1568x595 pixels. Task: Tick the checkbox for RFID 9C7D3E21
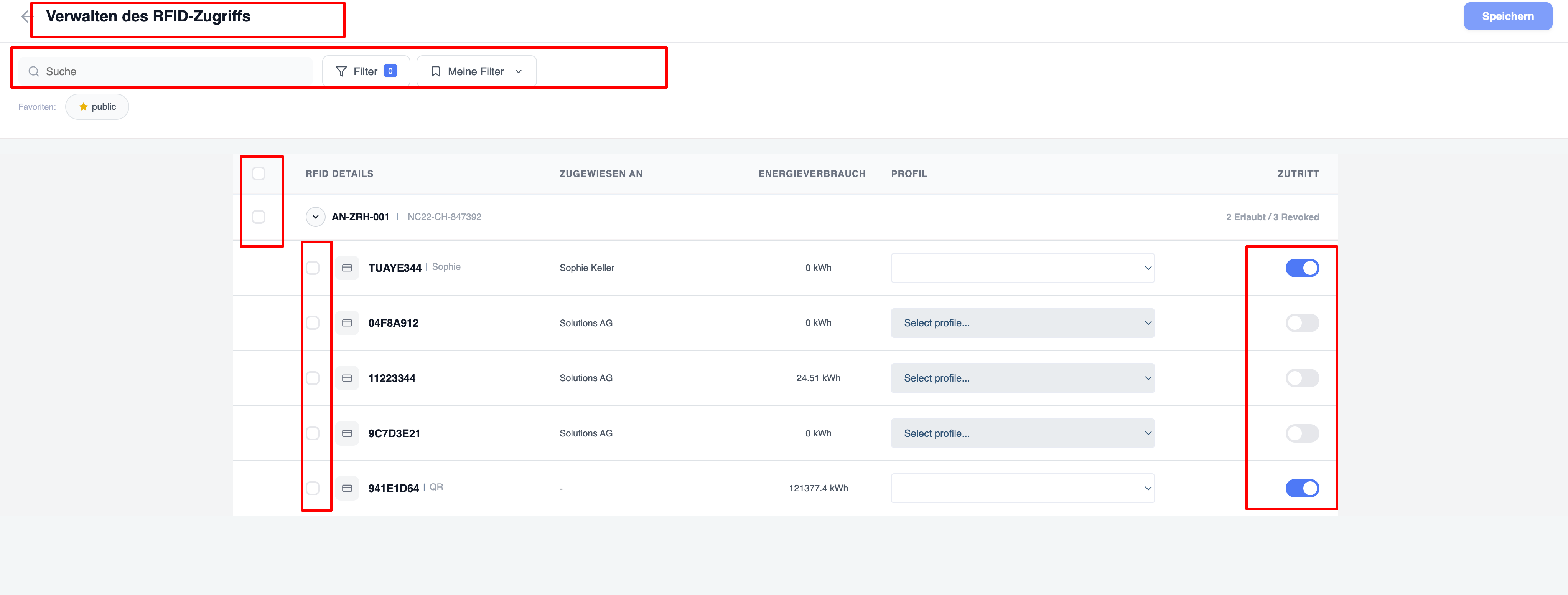coord(313,433)
